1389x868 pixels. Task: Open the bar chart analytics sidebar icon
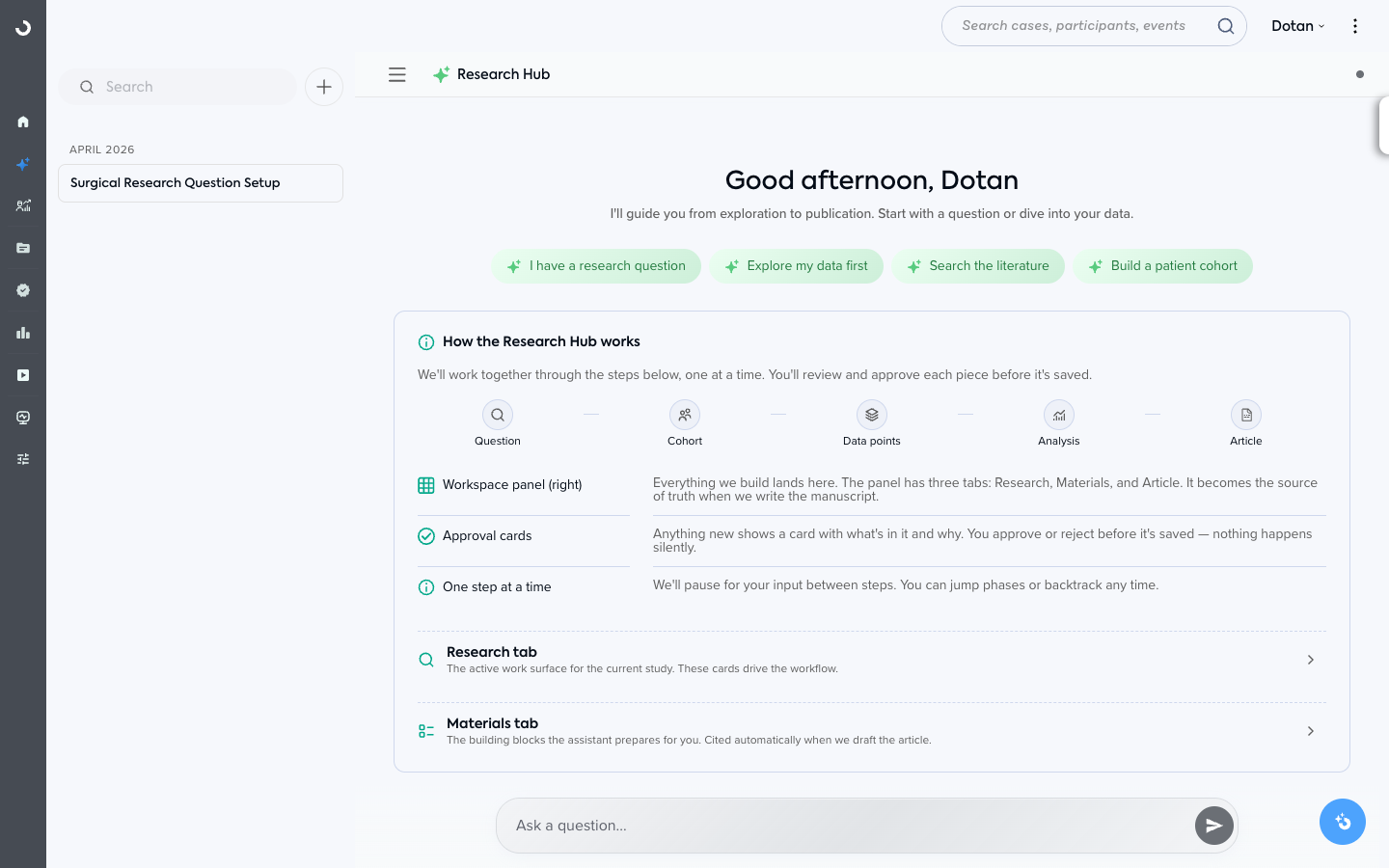[23, 333]
